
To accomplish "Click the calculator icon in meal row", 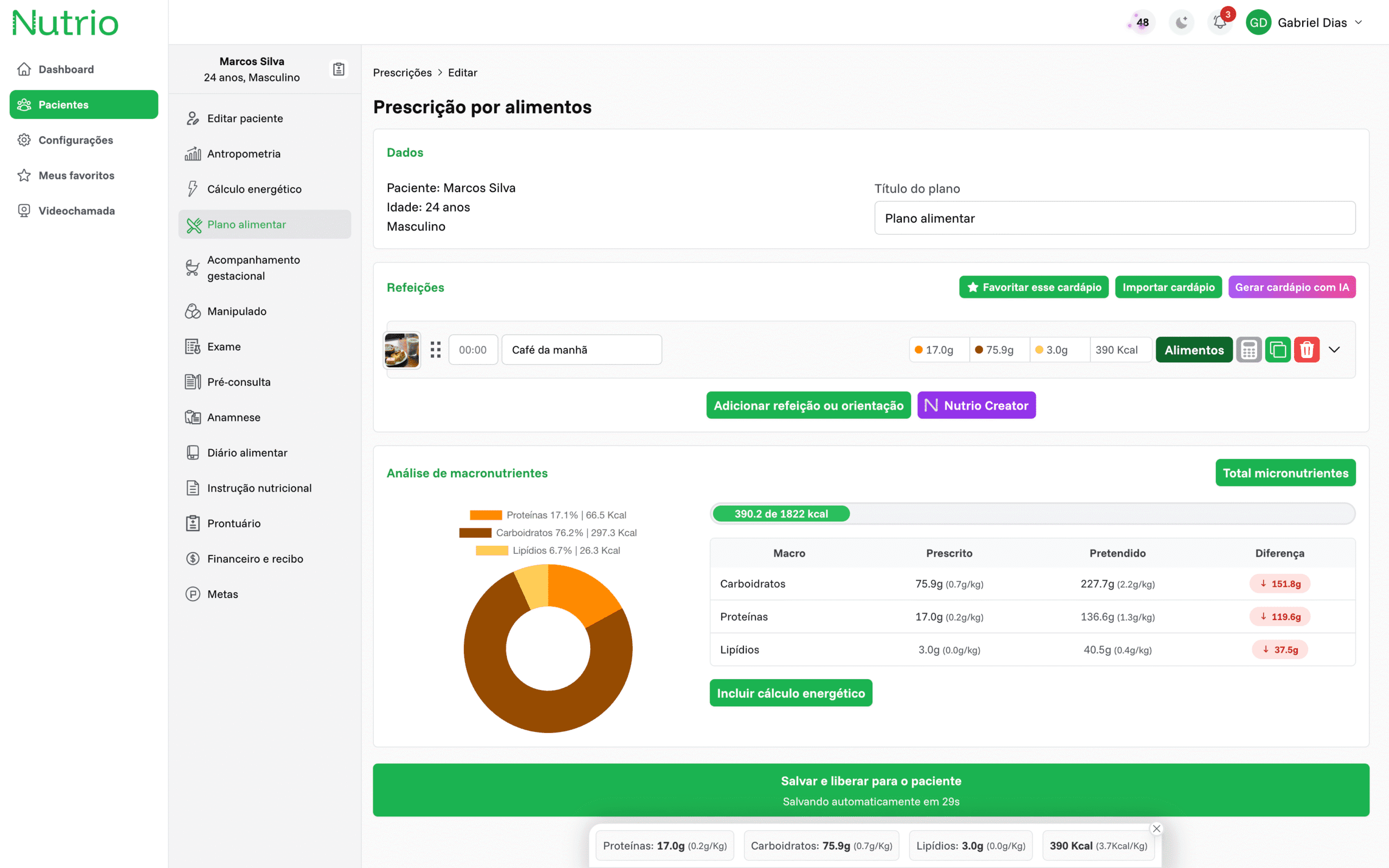I will (x=1248, y=349).
